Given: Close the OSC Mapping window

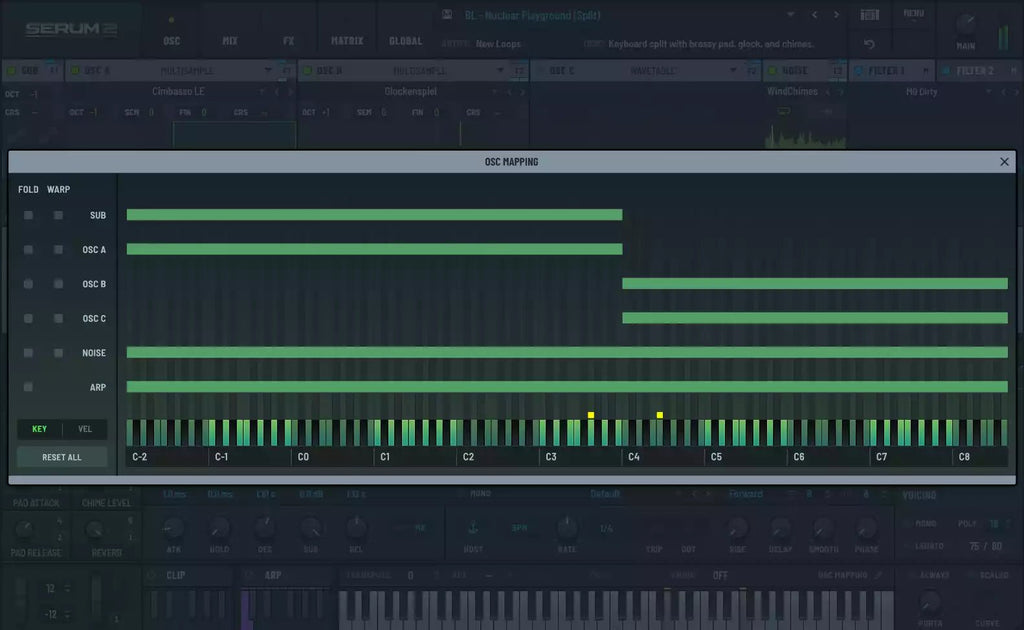Looking at the screenshot, I should click(1004, 162).
